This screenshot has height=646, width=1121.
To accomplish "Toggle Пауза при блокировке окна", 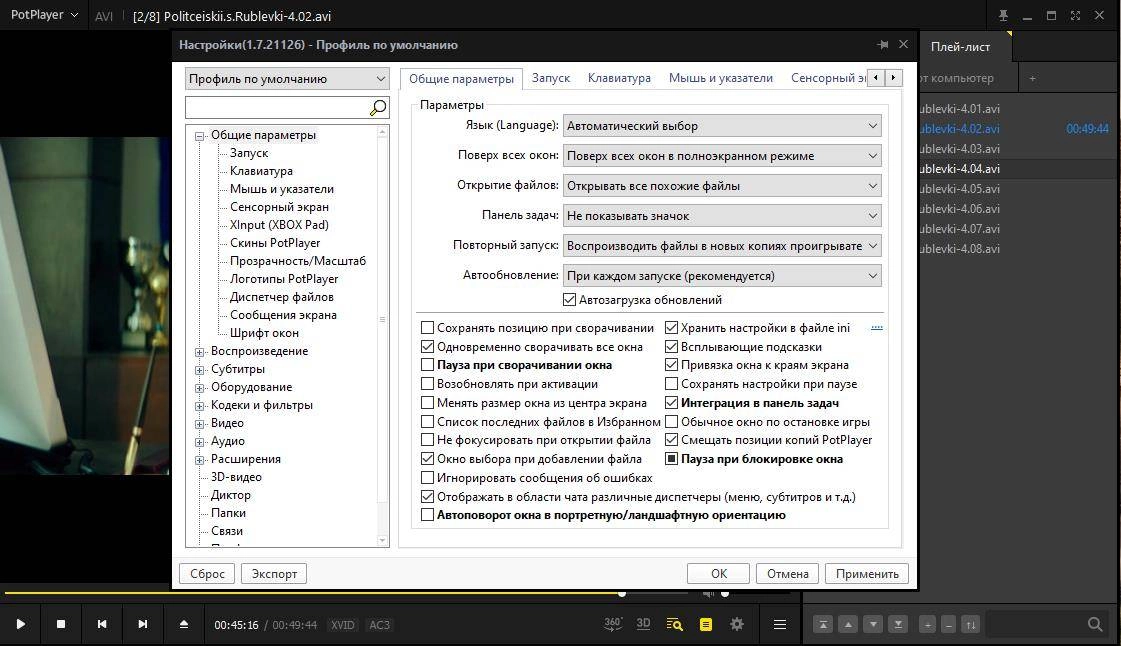I will [671, 459].
